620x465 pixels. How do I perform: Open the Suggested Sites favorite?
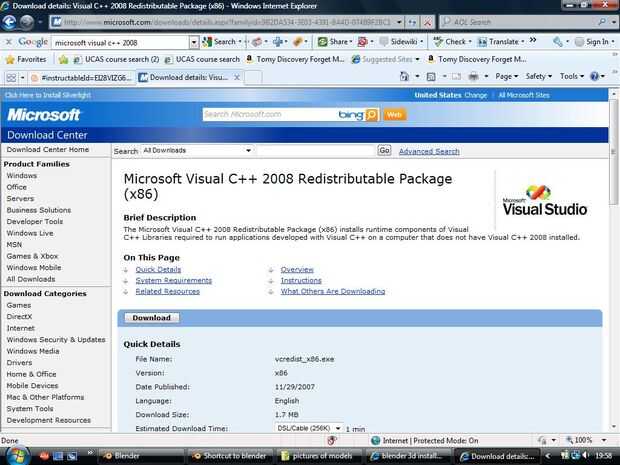pos(386,59)
